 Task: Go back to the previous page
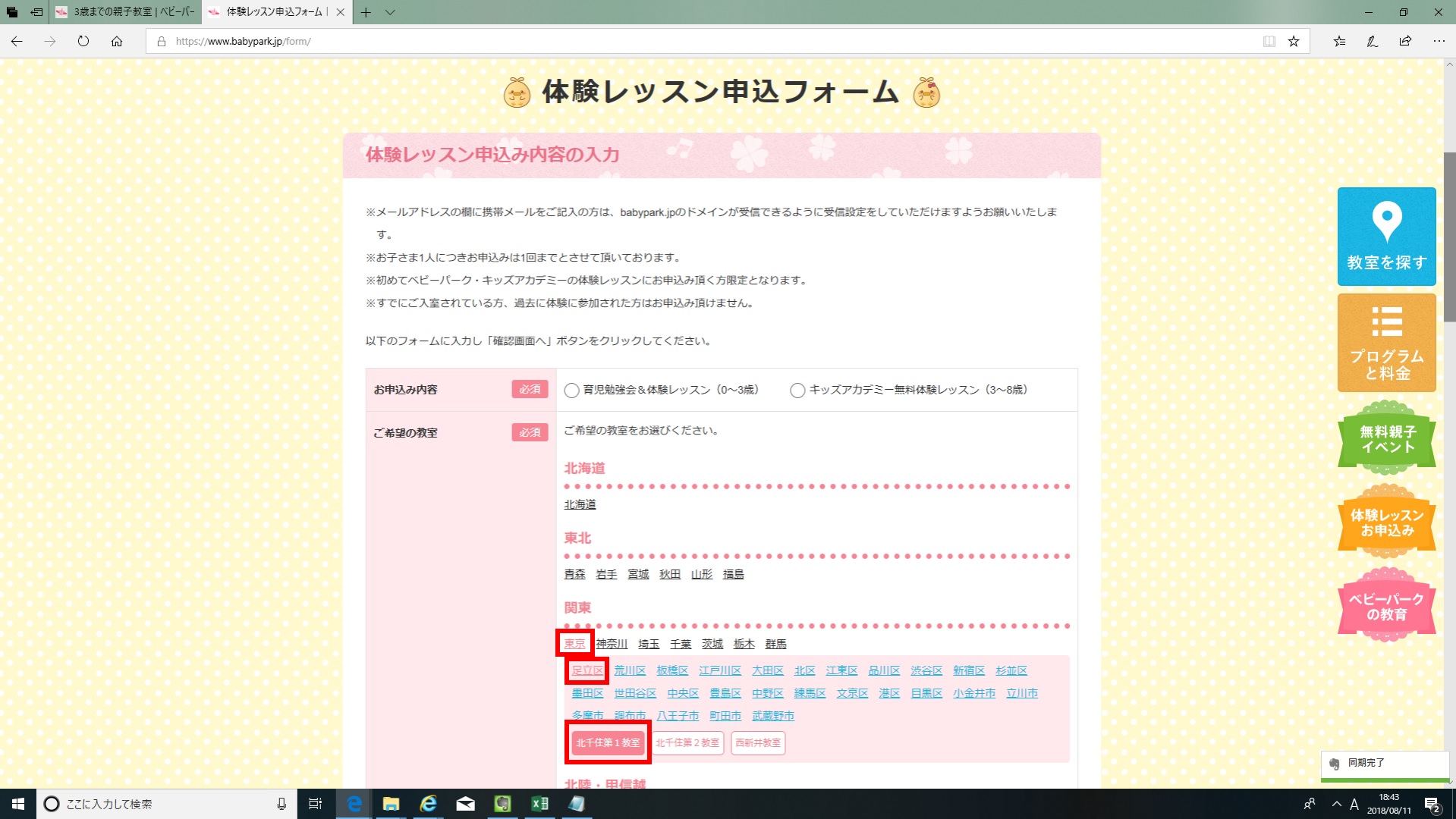(17, 42)
